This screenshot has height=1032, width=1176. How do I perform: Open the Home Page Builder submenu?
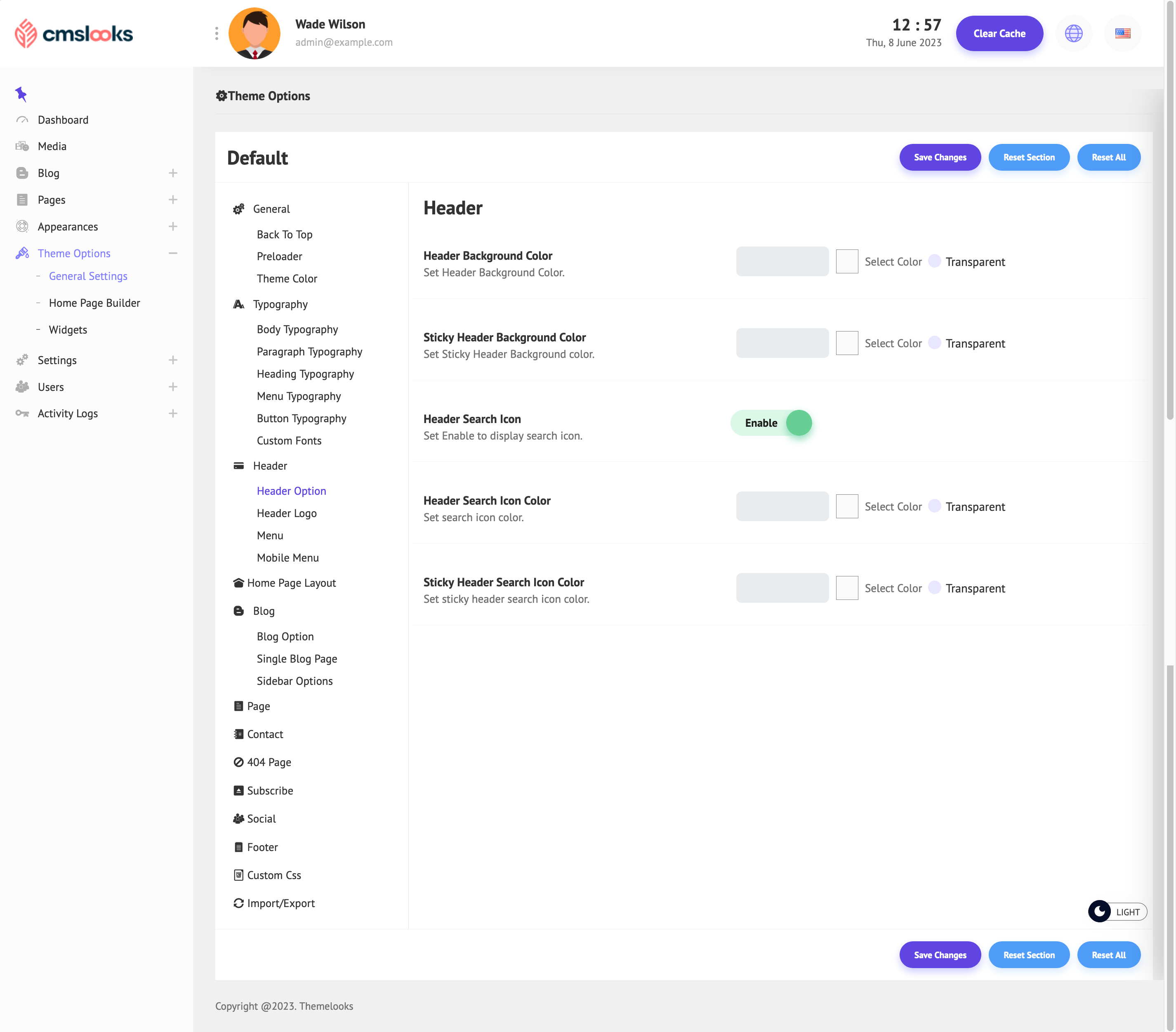pos(94,303)
